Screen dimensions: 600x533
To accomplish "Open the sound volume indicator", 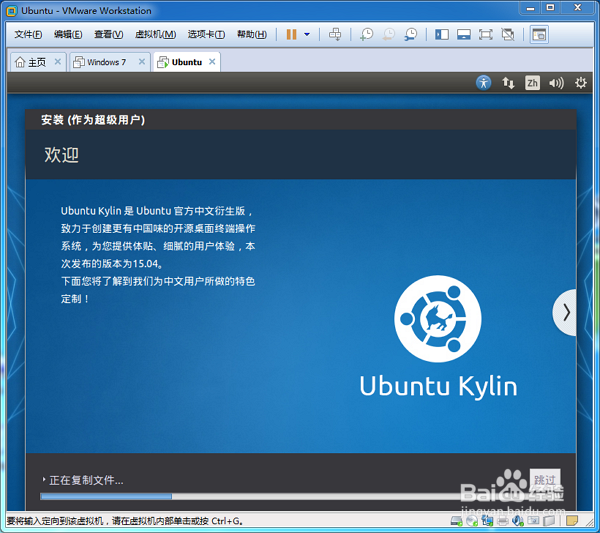I will [x=556, y=83].
